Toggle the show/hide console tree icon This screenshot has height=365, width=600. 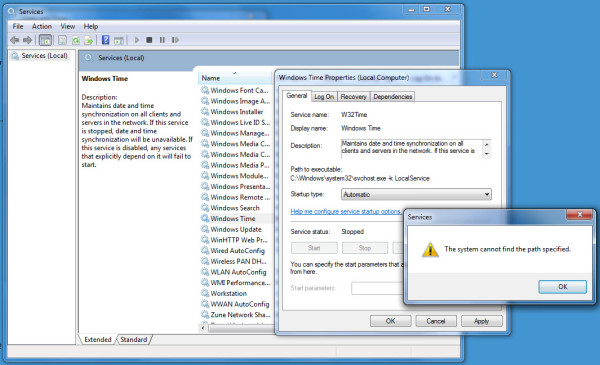pos(45,40)
